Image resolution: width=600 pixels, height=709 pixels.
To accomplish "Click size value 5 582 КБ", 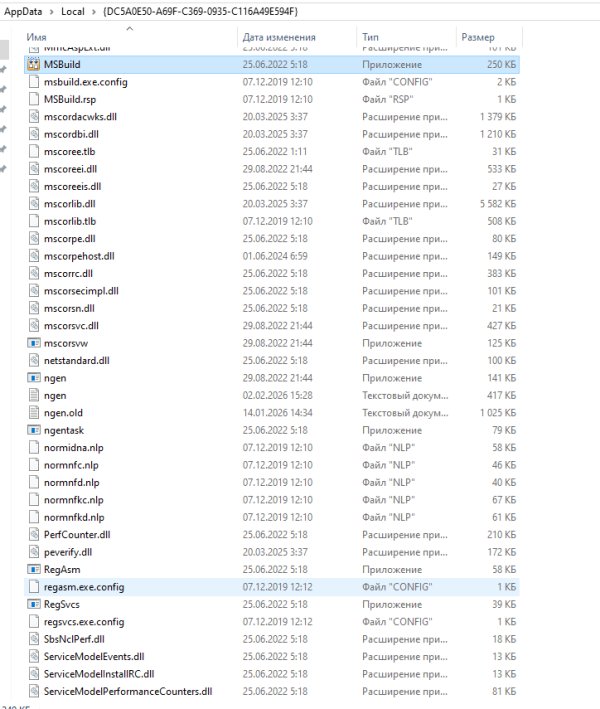I will click(498, 204).
